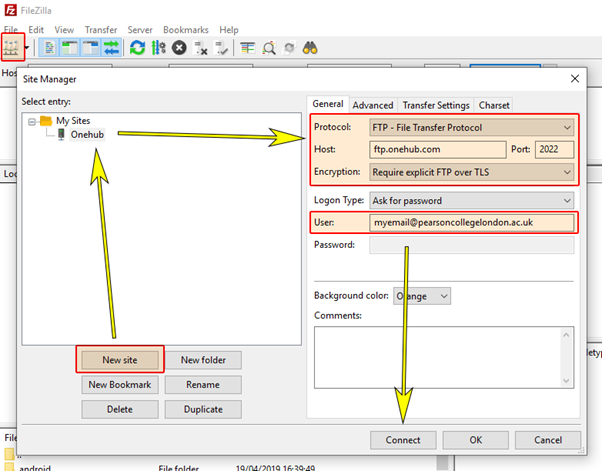Viewport: 602px width, 471px height.
Task: Open the Encryption dropdown
Action: tap(471, 172)
